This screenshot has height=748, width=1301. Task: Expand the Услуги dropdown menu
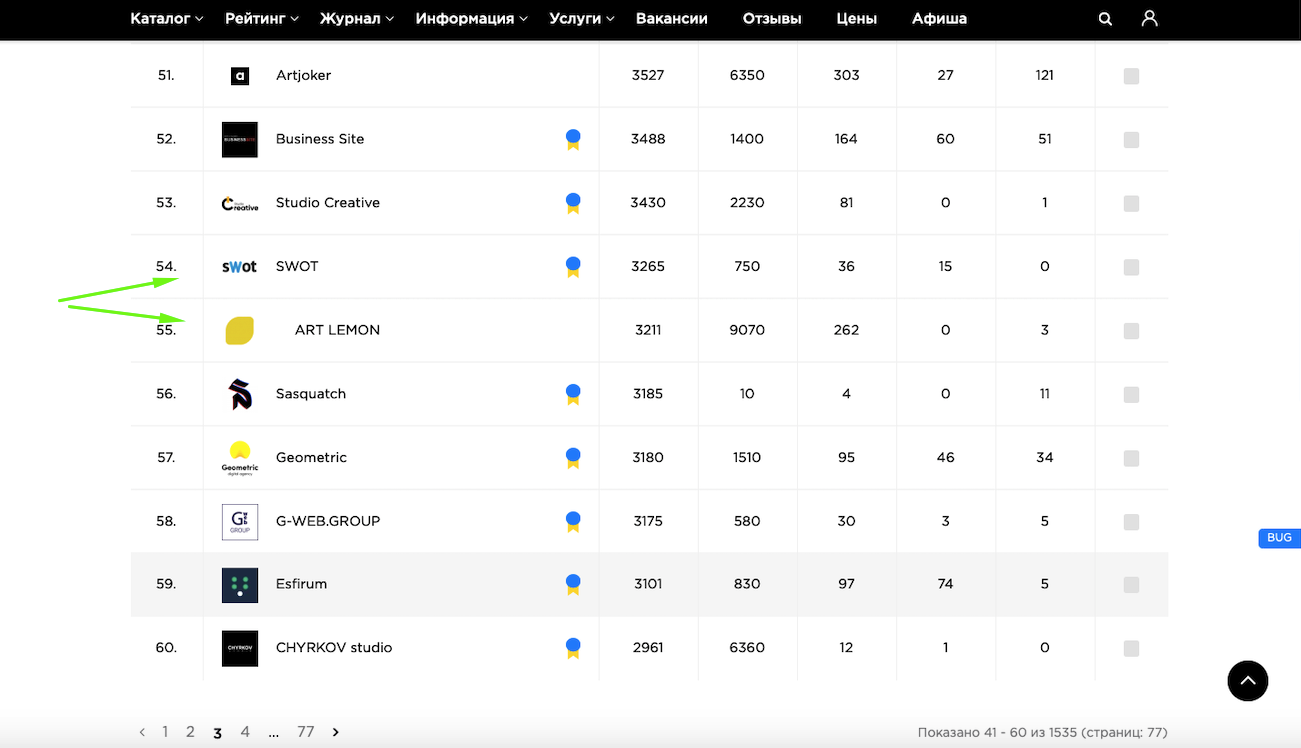[581, 19]
